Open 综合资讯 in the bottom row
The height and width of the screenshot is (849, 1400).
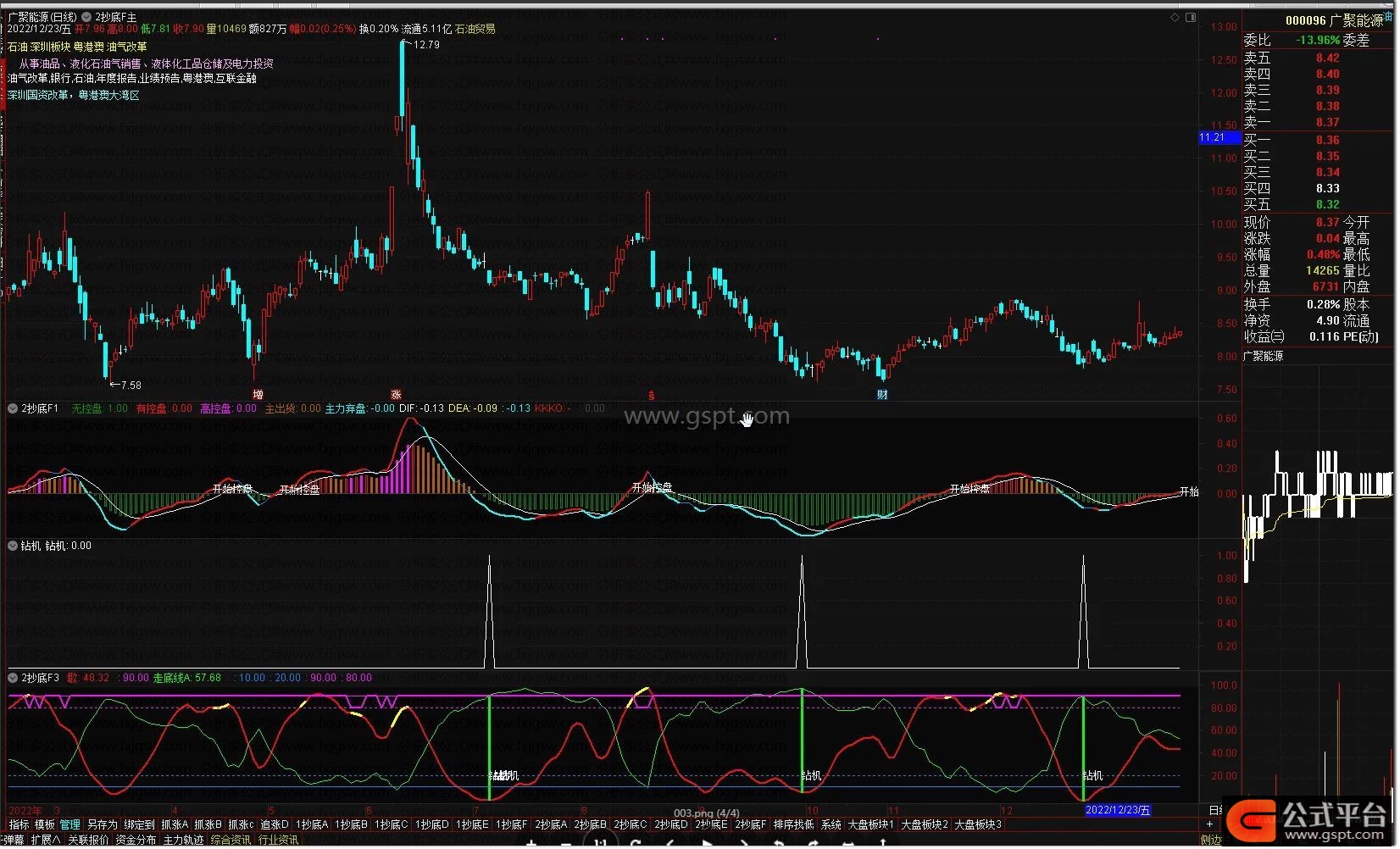231,841
